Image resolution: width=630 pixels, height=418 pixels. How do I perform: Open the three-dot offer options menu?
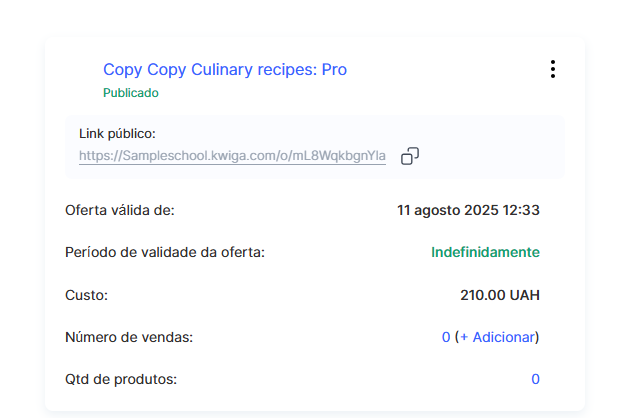point(552,69)
